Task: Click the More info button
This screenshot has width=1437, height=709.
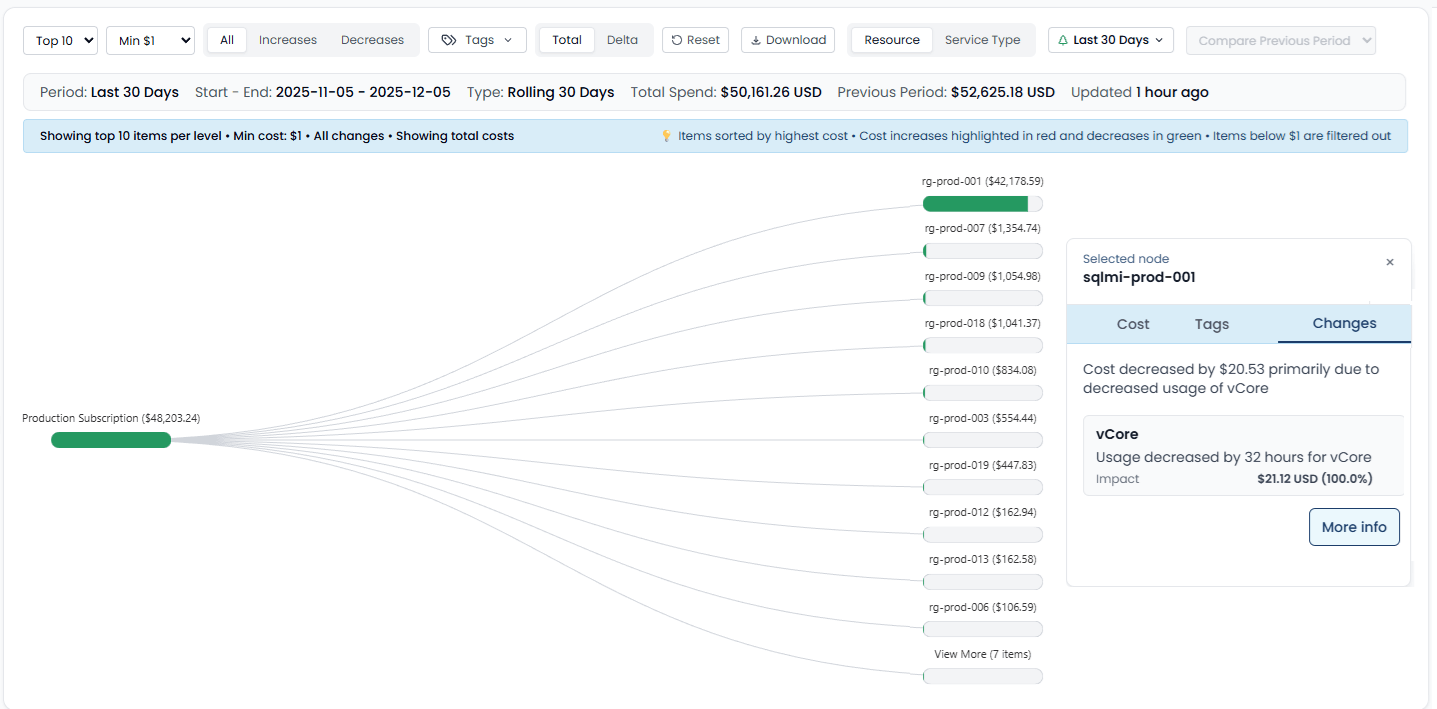Action: pos(1354,527)
